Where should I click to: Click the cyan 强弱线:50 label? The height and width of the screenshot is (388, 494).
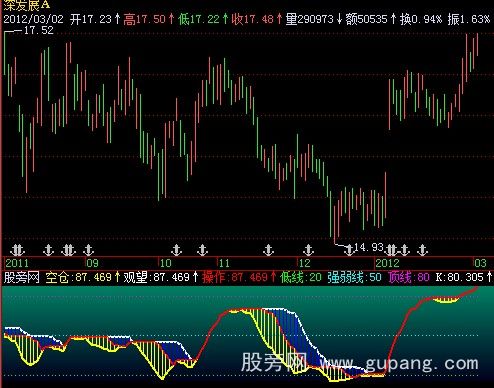tap(354, 277)
